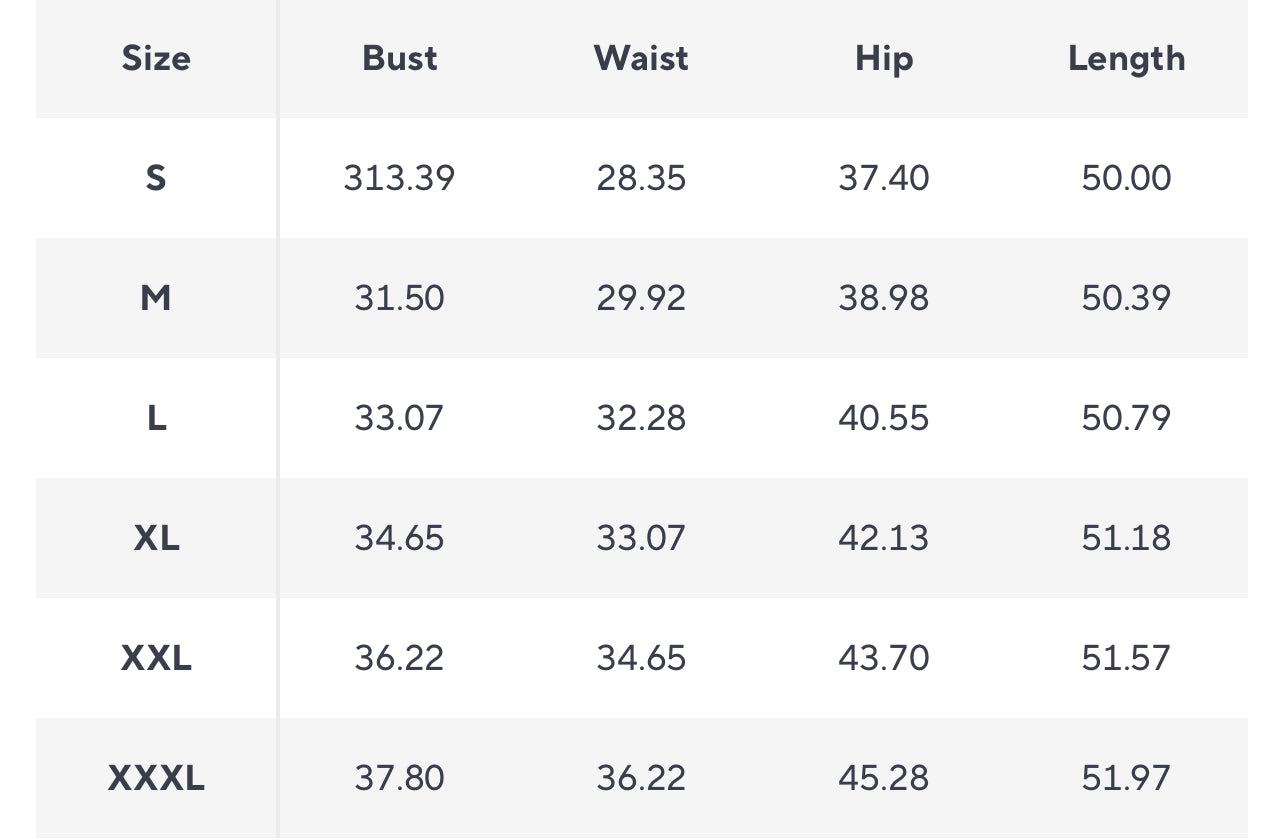Click waist value 29.92 in M row
This screenshot has width=1284, height=840.
pyautogui.click(x=641, y=298)
